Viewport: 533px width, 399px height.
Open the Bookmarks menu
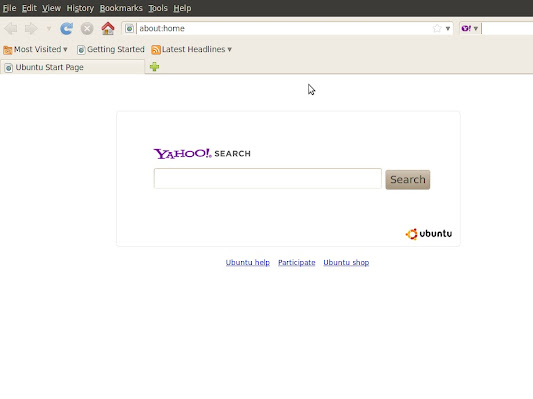121,8
